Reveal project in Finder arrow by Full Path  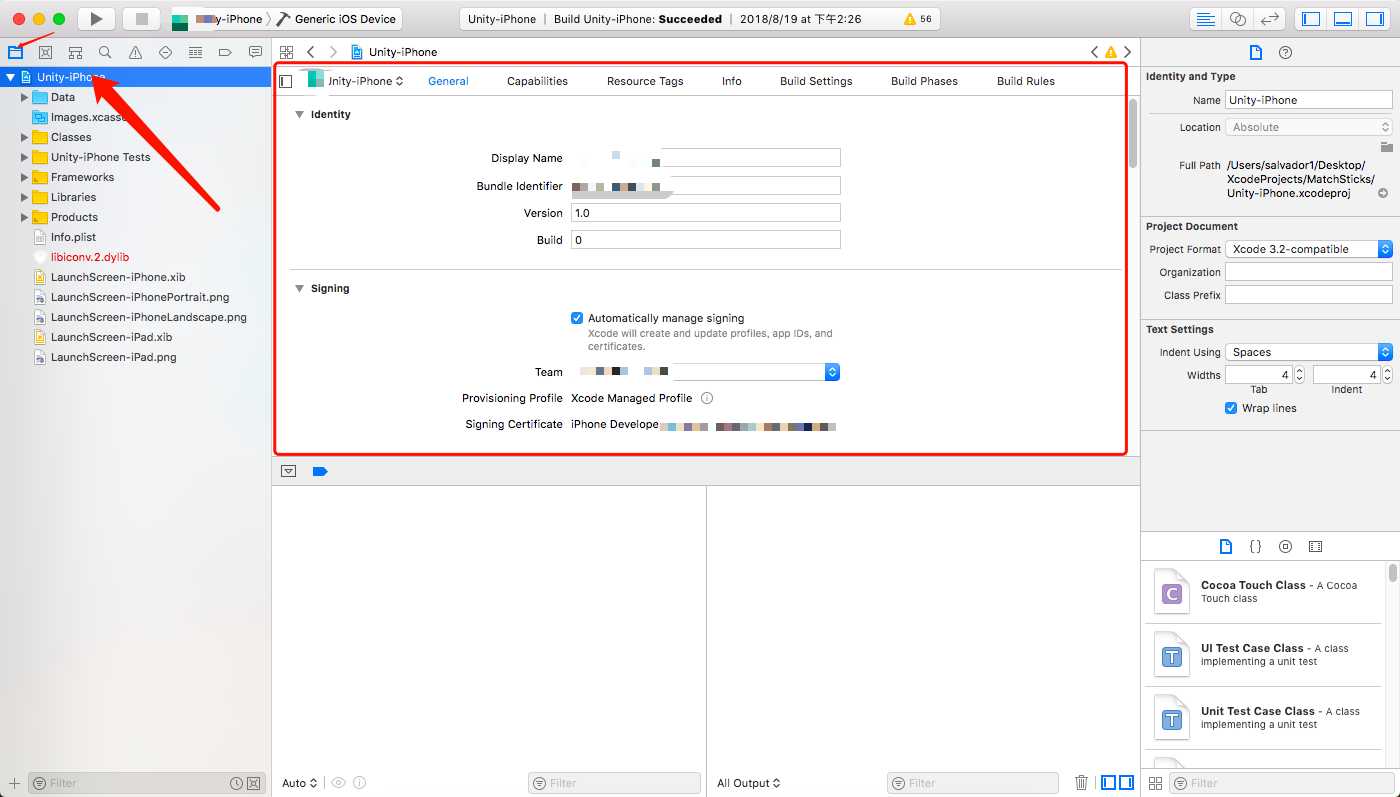[x=1383, y=193]
